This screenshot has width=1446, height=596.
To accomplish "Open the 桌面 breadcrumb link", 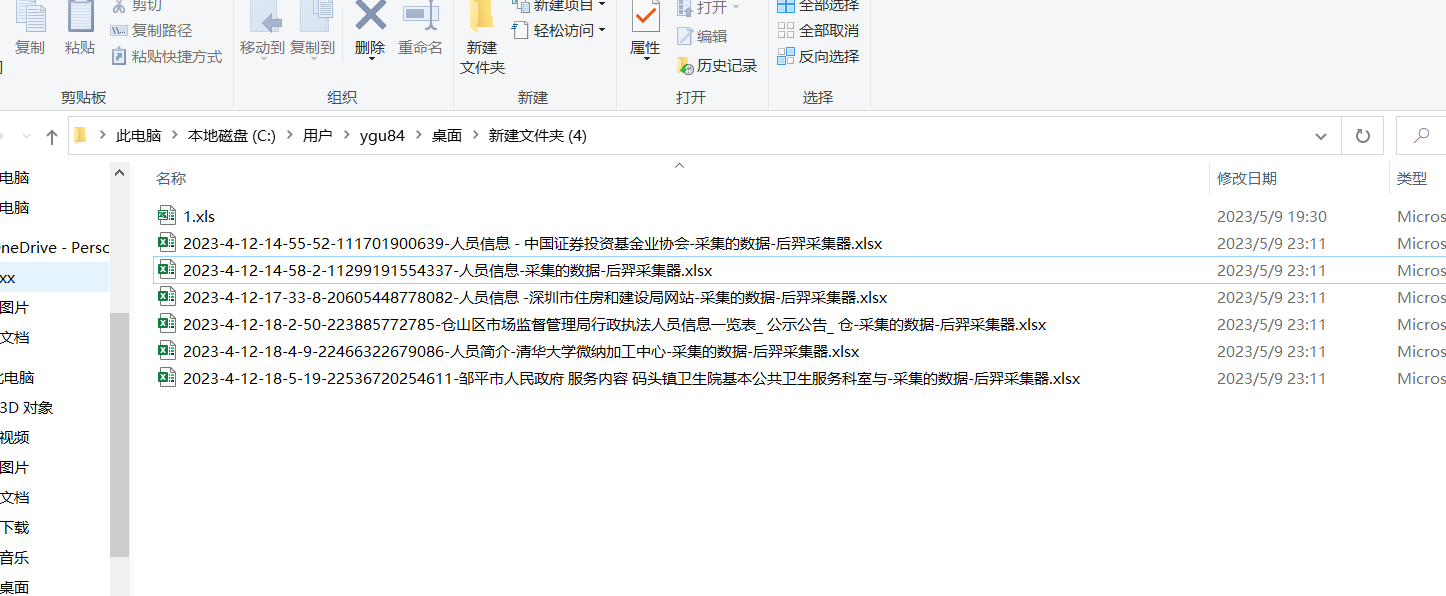I will click(x=446, y=135).
